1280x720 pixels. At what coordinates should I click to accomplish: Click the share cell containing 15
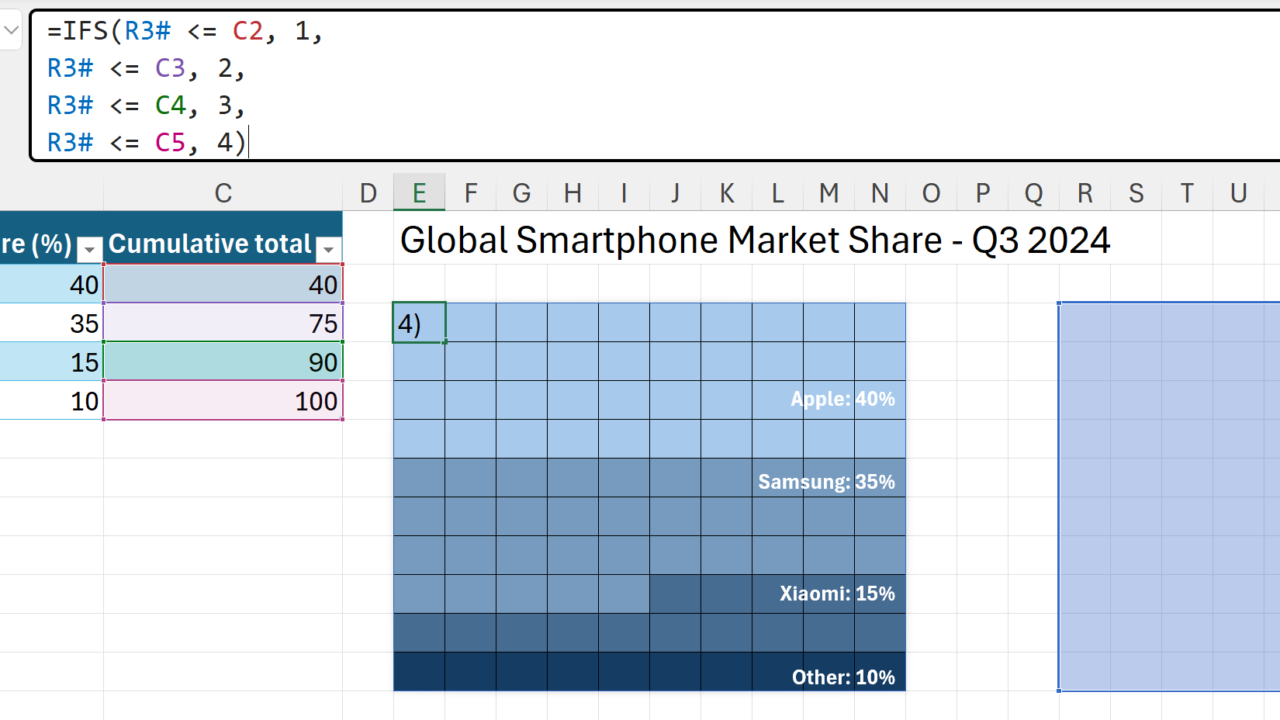click(x=50, y=362)
